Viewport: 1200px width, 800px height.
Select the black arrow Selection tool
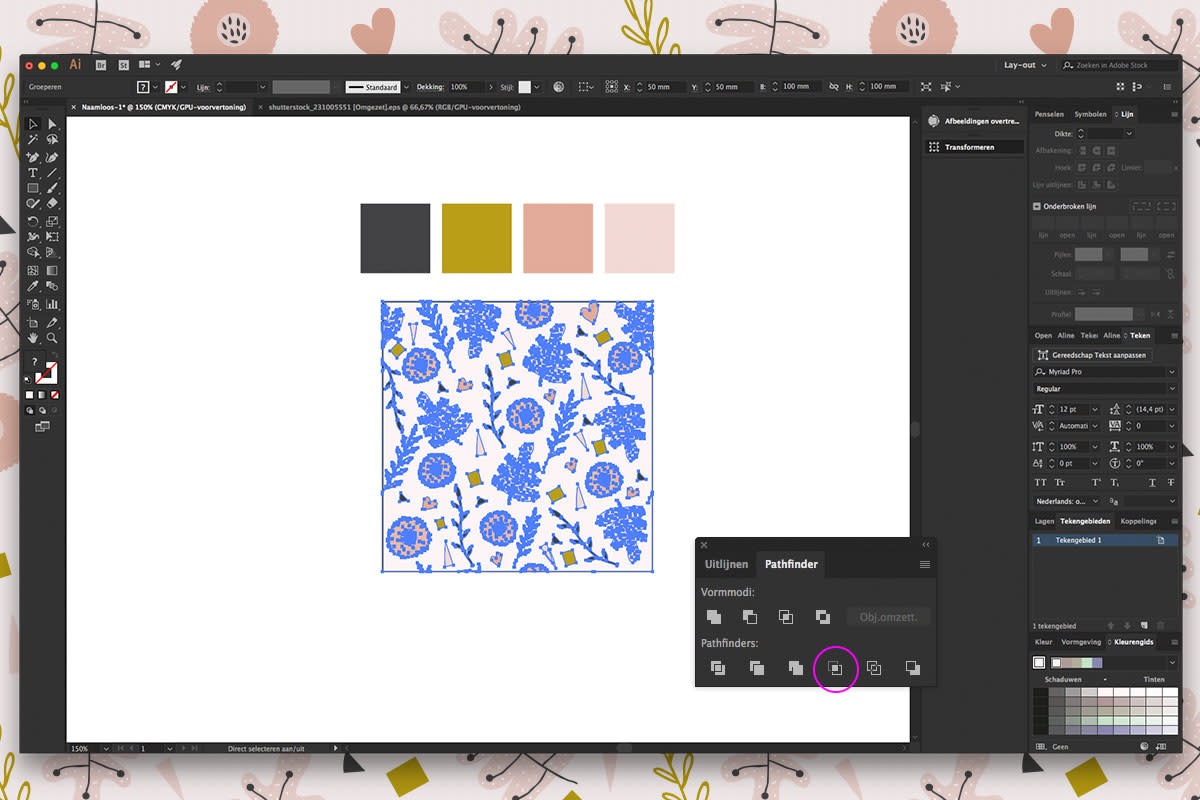click(33, 124)
